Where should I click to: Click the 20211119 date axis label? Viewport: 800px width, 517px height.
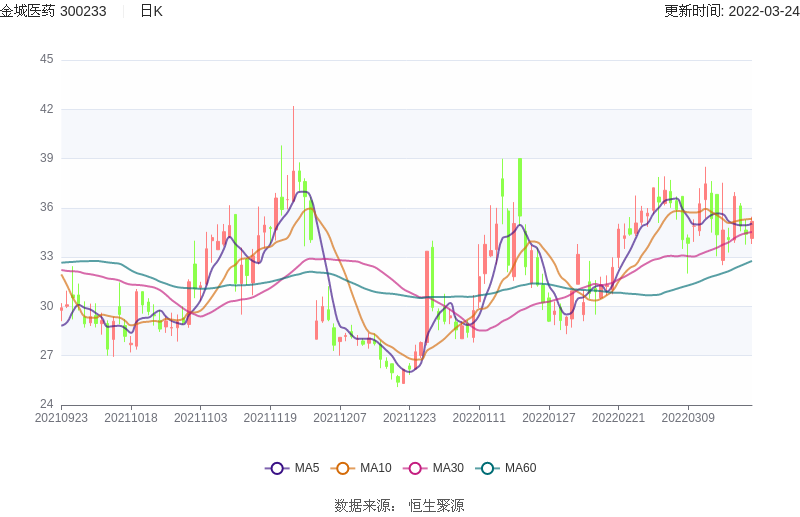270,417
